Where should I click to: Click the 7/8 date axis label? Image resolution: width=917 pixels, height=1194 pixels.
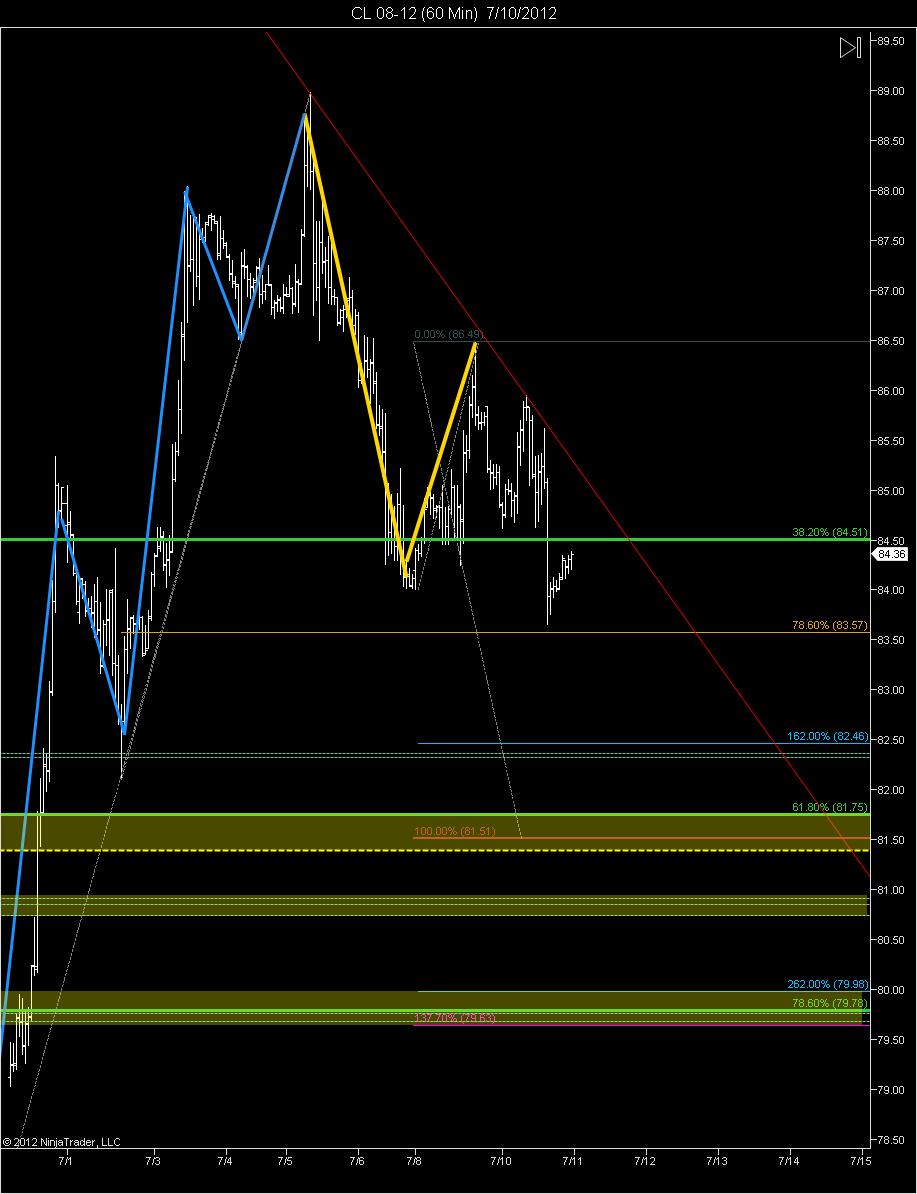point(414,1160)
